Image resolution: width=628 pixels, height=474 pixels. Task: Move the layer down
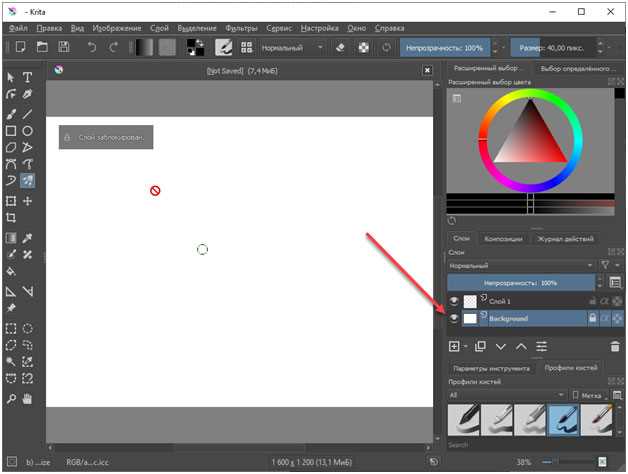pyautogui.click(x=501, y=346)
